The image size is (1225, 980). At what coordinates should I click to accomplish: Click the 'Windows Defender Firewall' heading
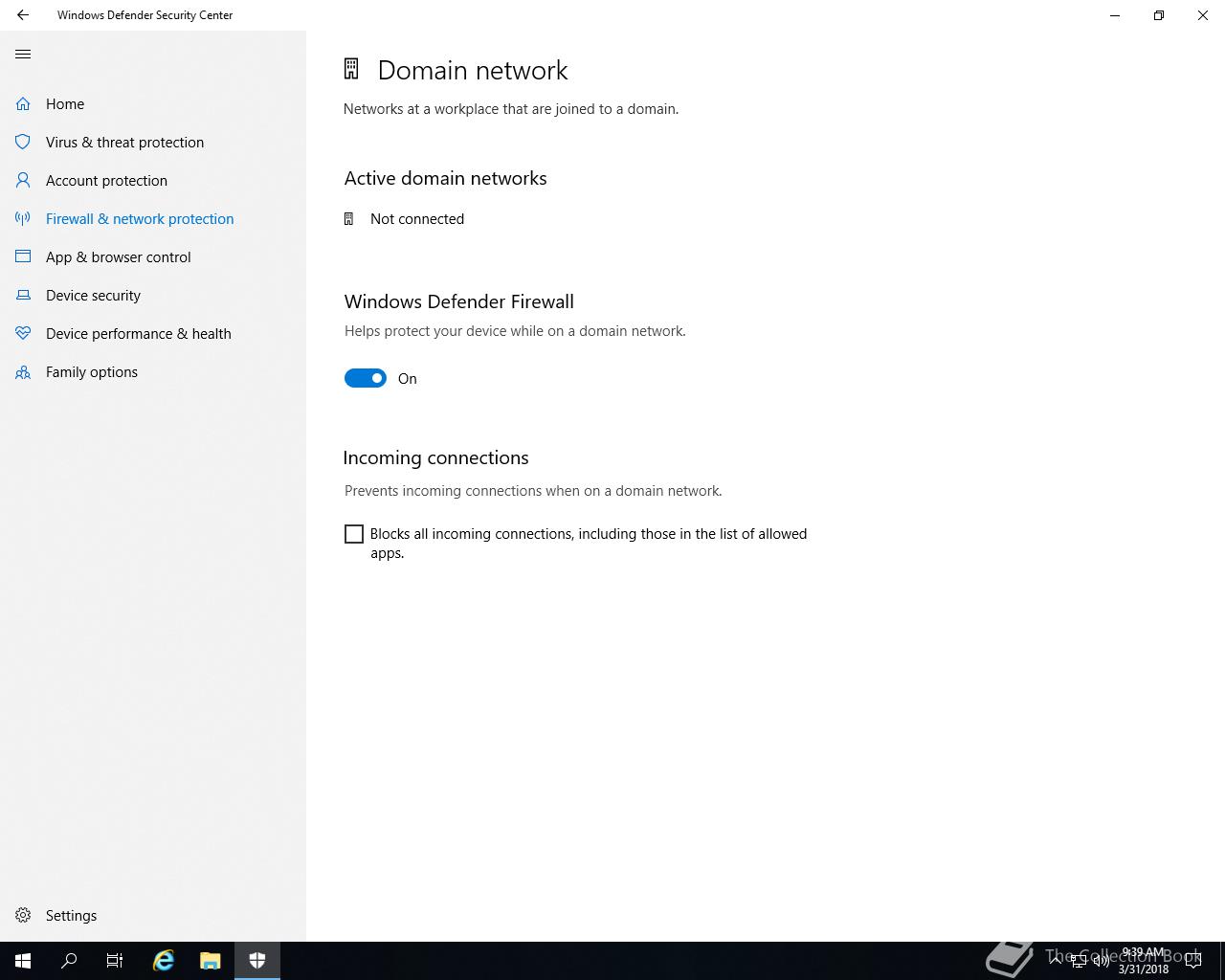click(459, 301)
